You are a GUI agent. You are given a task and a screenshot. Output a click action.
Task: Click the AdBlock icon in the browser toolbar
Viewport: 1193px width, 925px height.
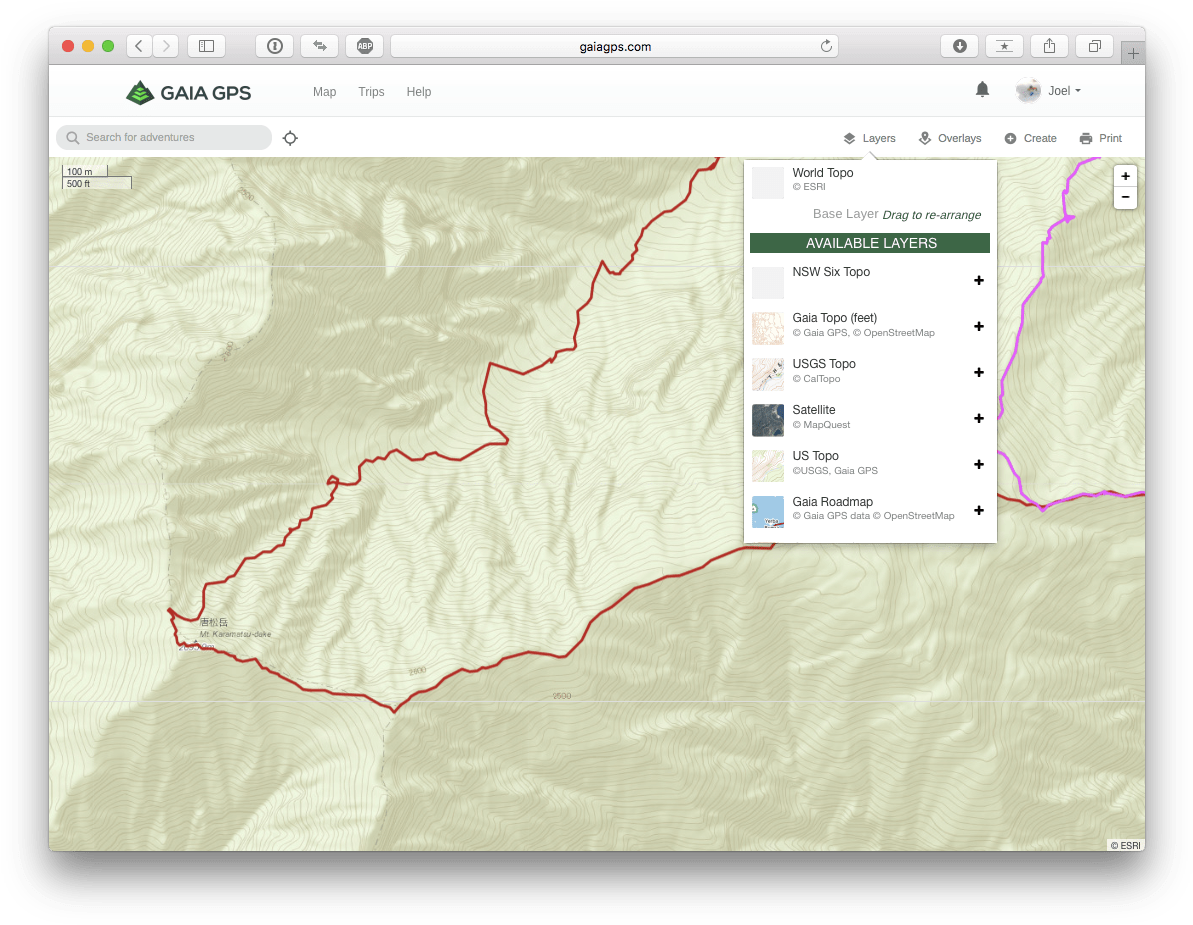[364, 45]
